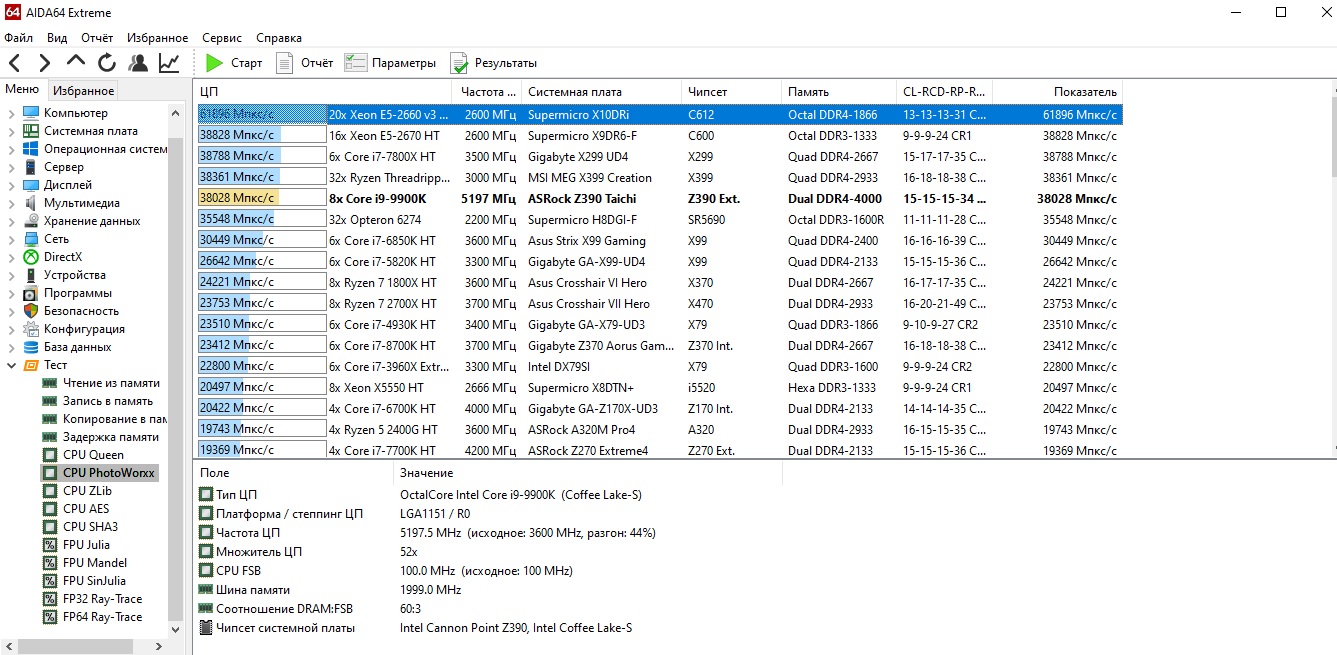Image resolution: width=1337 pixels, height=655 pixels.
Task: Select the 8x Core i9-9900K result row
Action: pos(658,198)
